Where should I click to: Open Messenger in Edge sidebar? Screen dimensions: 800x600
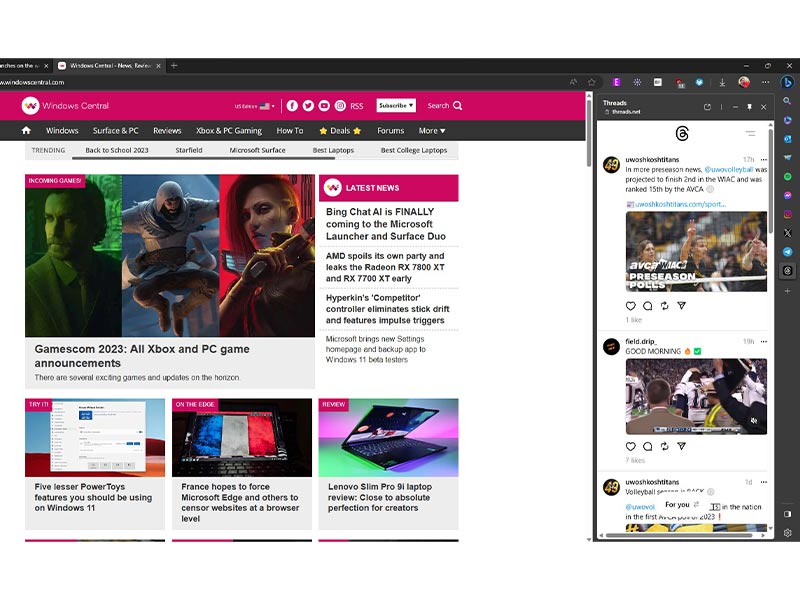point(787,195)
